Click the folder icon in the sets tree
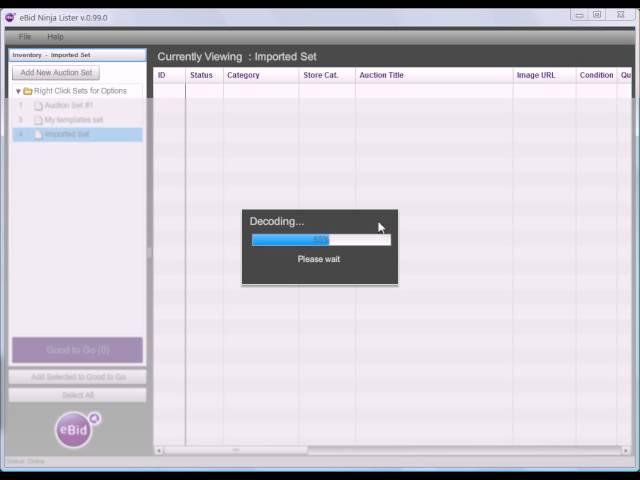 (x=28, y=91)
